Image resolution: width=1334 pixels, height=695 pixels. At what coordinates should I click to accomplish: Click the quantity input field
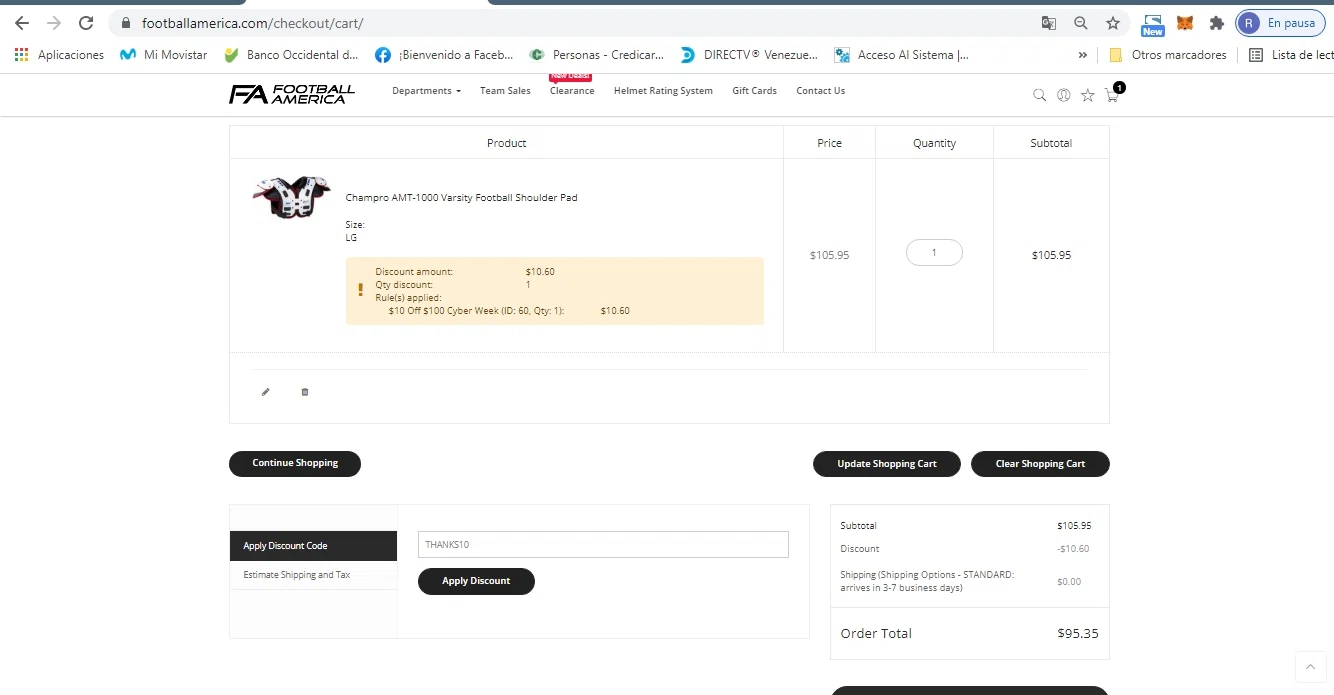934,253
